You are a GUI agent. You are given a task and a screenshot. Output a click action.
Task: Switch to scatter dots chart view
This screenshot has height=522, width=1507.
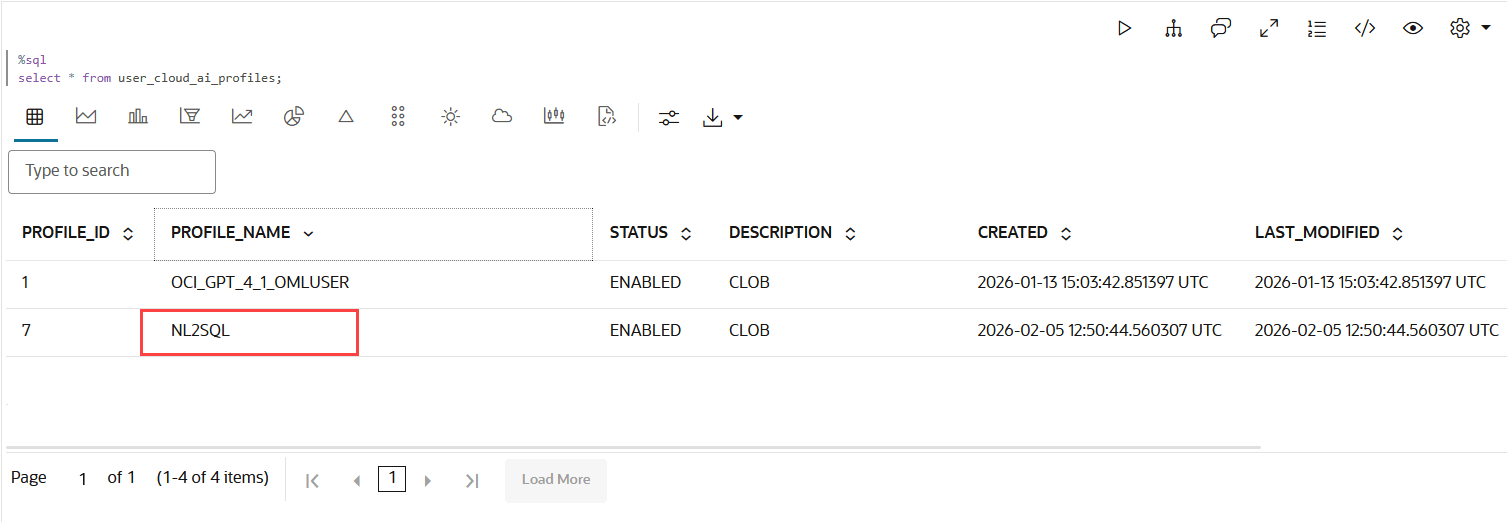(x=398, y=117)
